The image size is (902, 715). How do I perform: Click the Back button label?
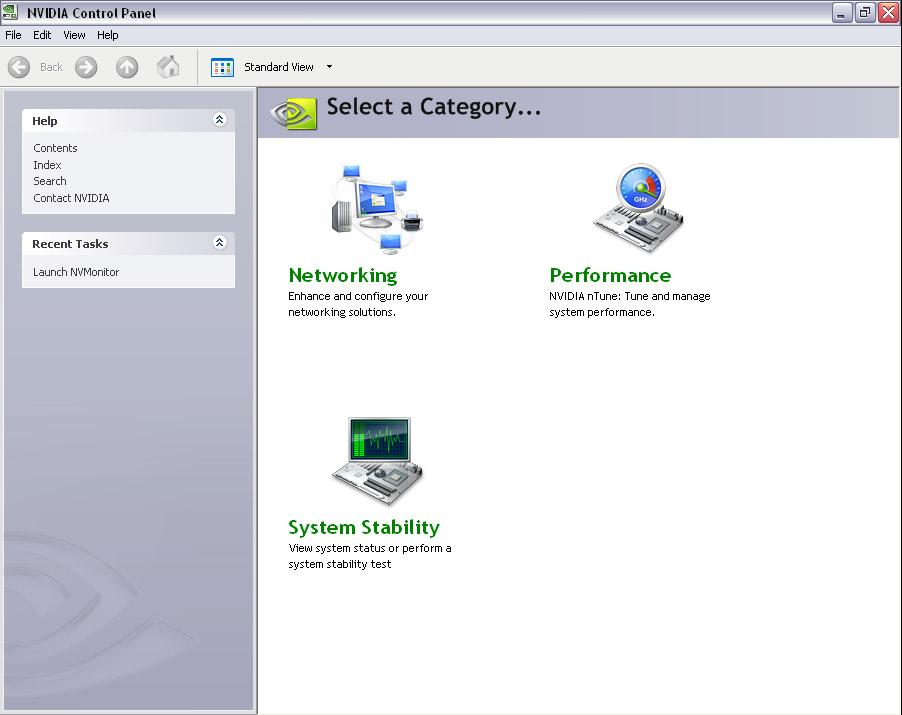(51, 67)
